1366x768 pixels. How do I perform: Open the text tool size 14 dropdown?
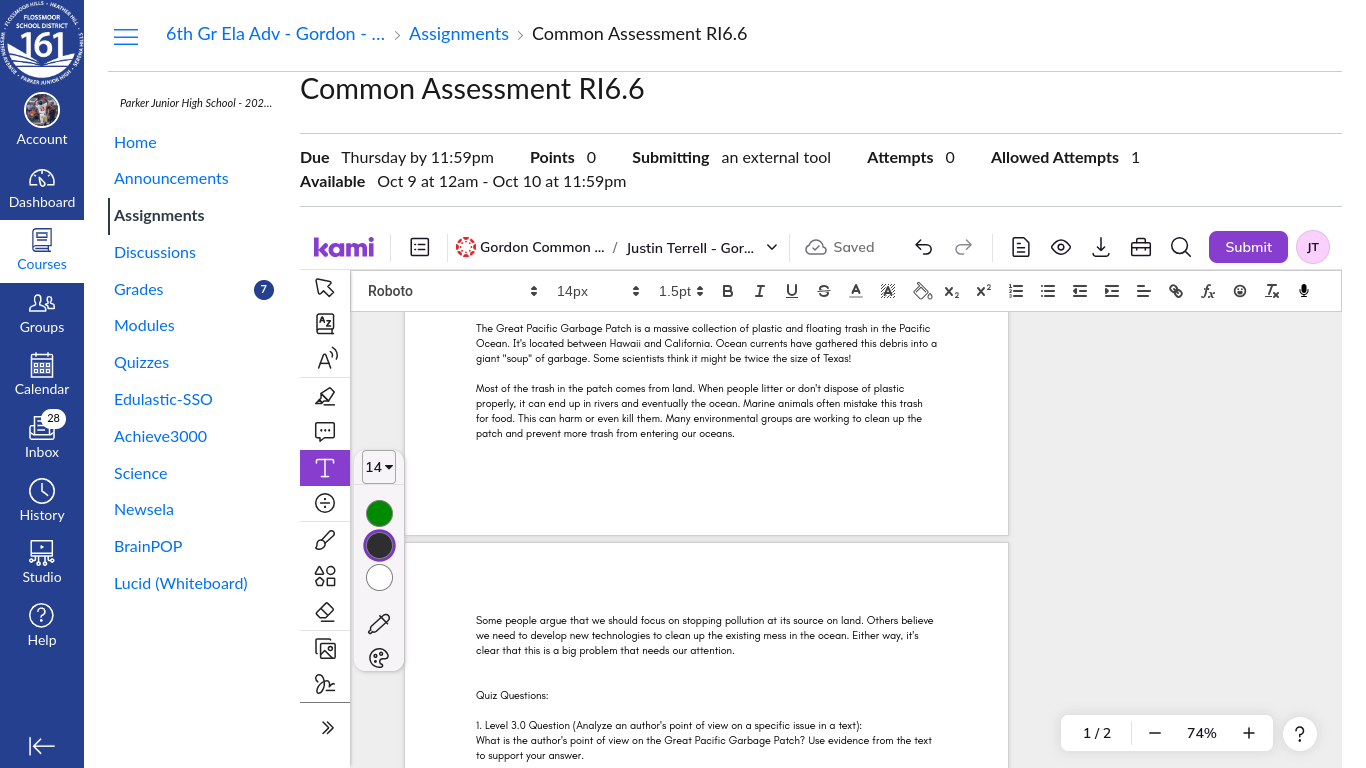click(x=379, y=467)
